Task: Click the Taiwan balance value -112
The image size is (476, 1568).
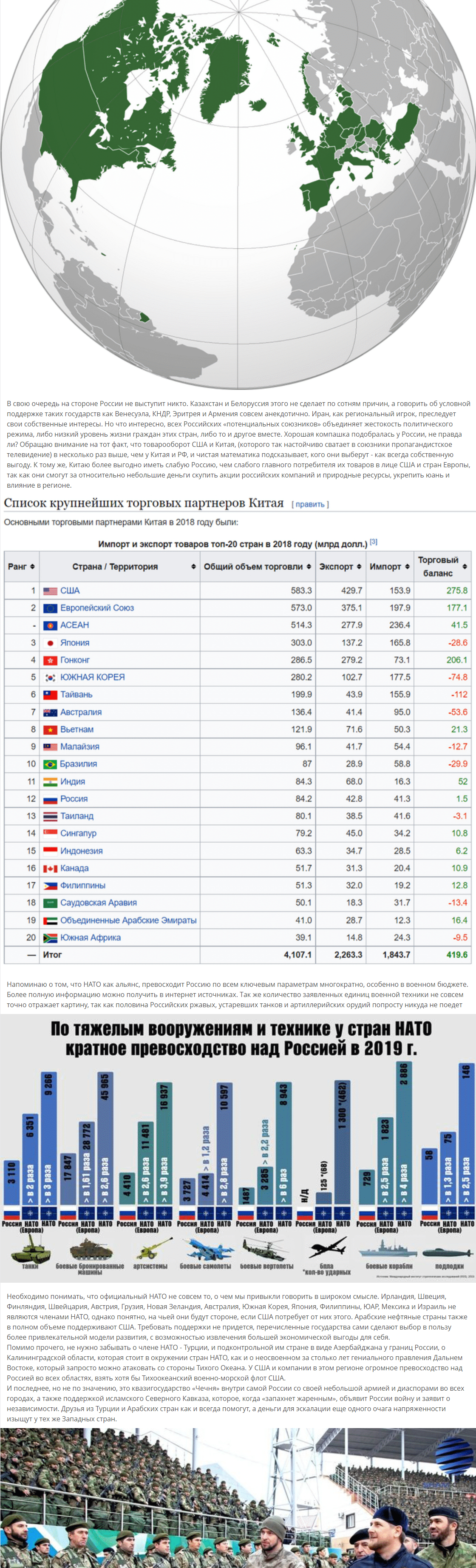Action: [459, 695]
